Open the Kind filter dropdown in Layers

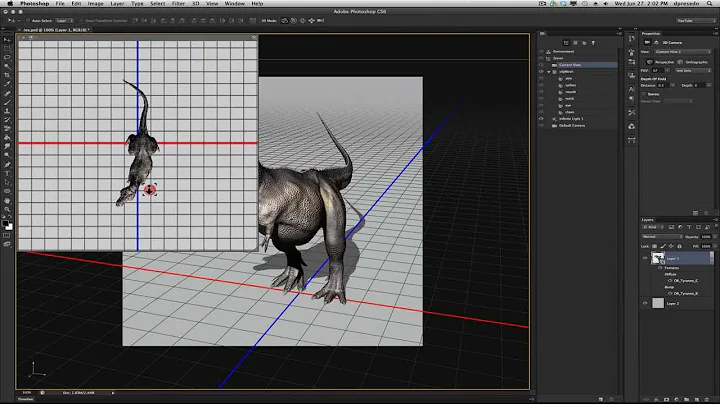click(654, 227)
